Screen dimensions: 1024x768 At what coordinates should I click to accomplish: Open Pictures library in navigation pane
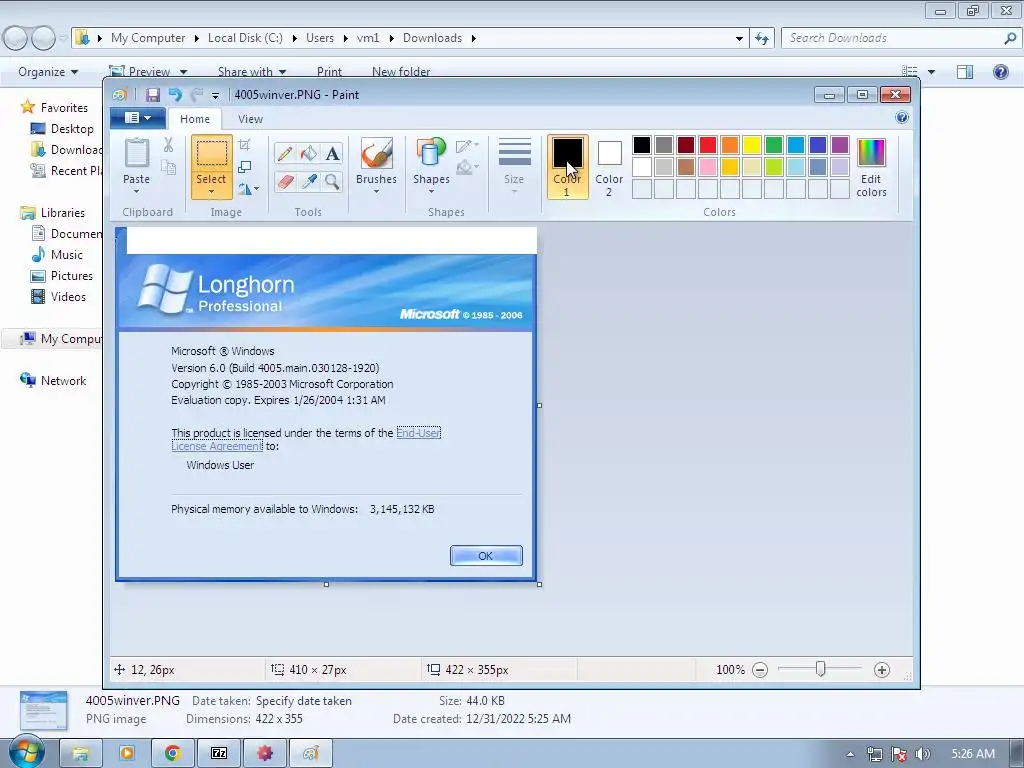[x=72, y=276]
